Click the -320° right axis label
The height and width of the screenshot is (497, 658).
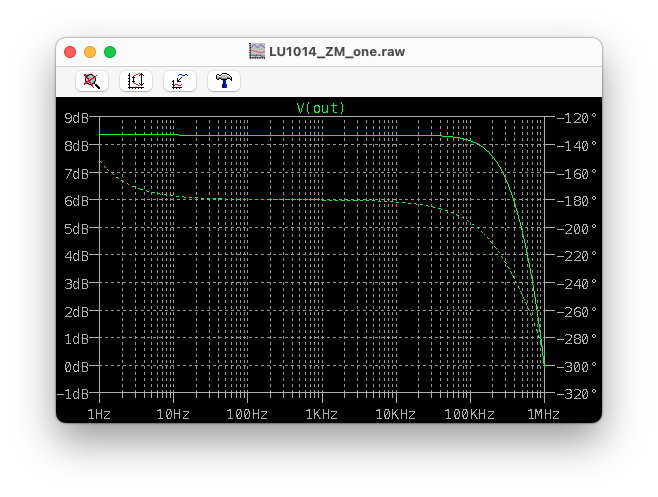[x=577, y=394]
